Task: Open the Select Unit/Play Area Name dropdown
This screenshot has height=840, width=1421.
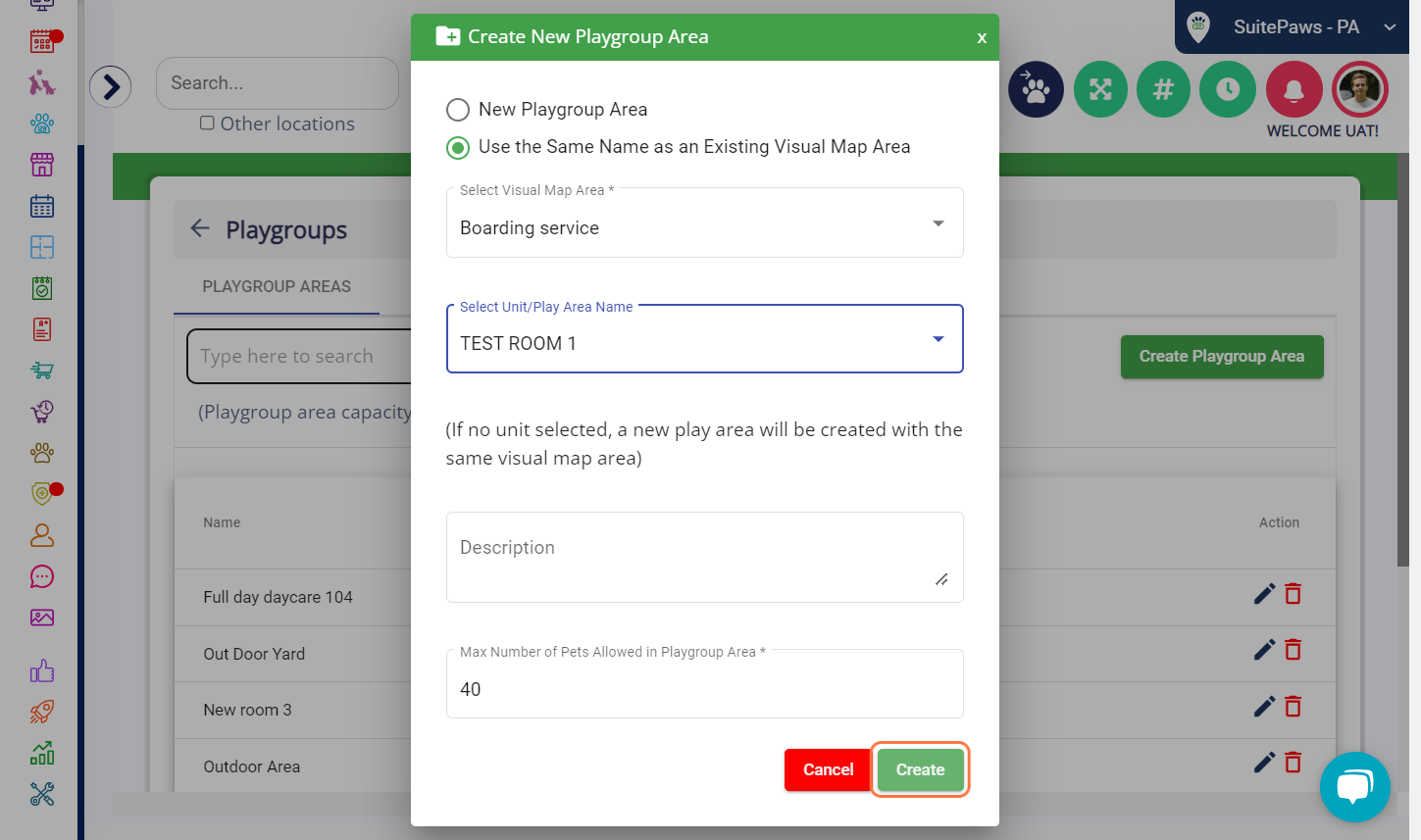Action: coord(704,339)
